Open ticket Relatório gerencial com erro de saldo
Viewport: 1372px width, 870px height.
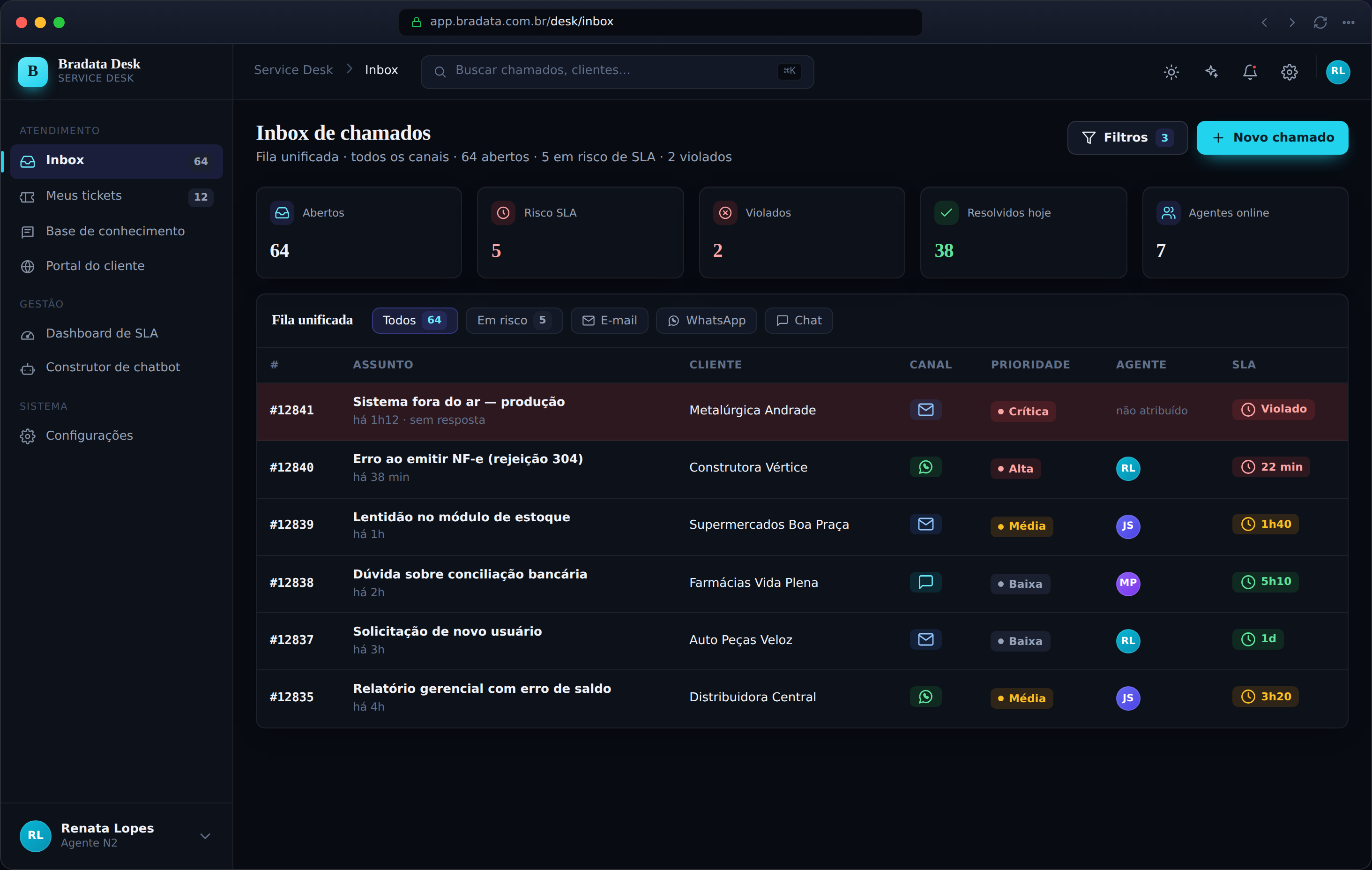[482, 689]
